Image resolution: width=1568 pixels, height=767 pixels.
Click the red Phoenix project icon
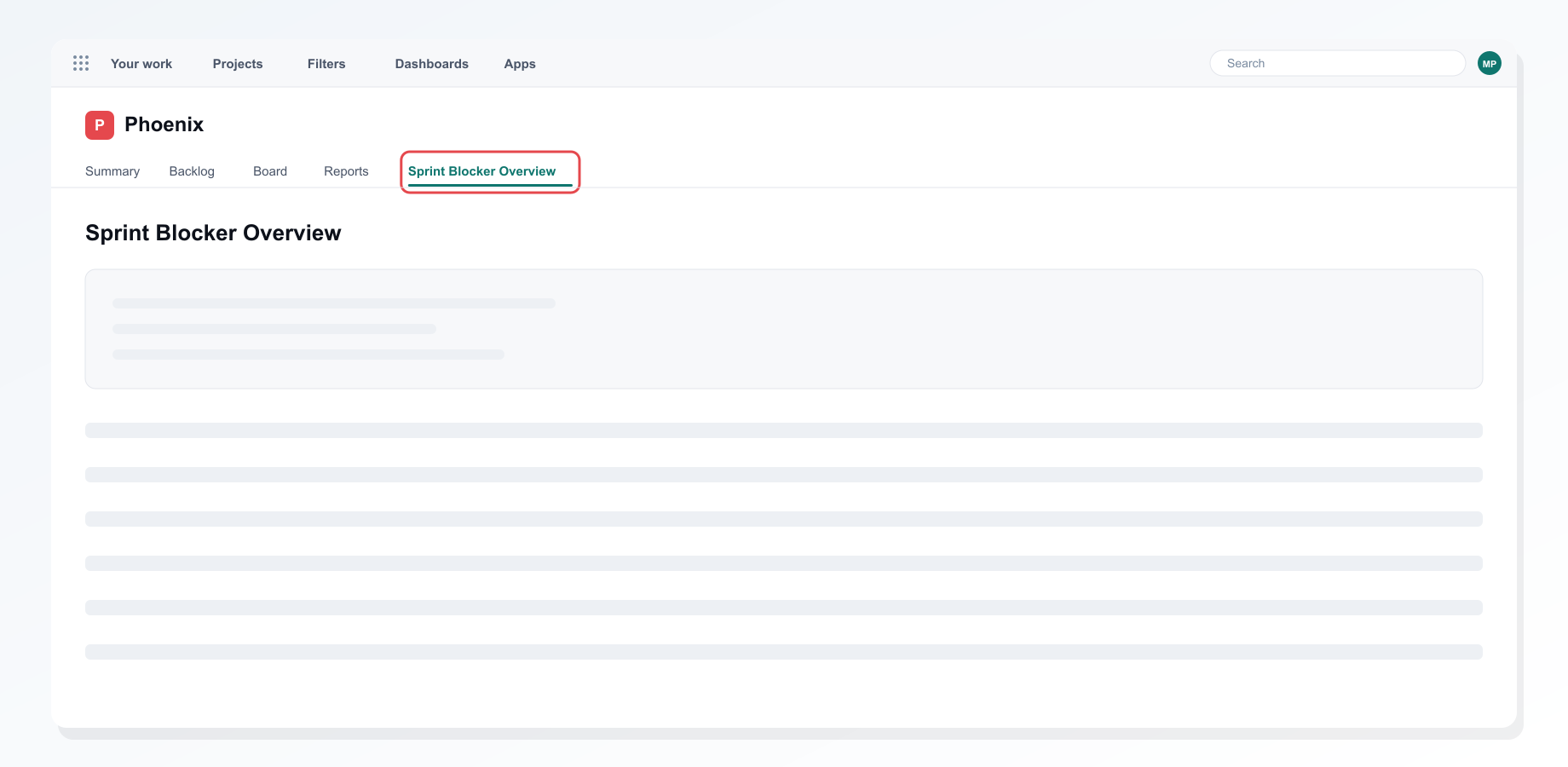pos(100,124)
